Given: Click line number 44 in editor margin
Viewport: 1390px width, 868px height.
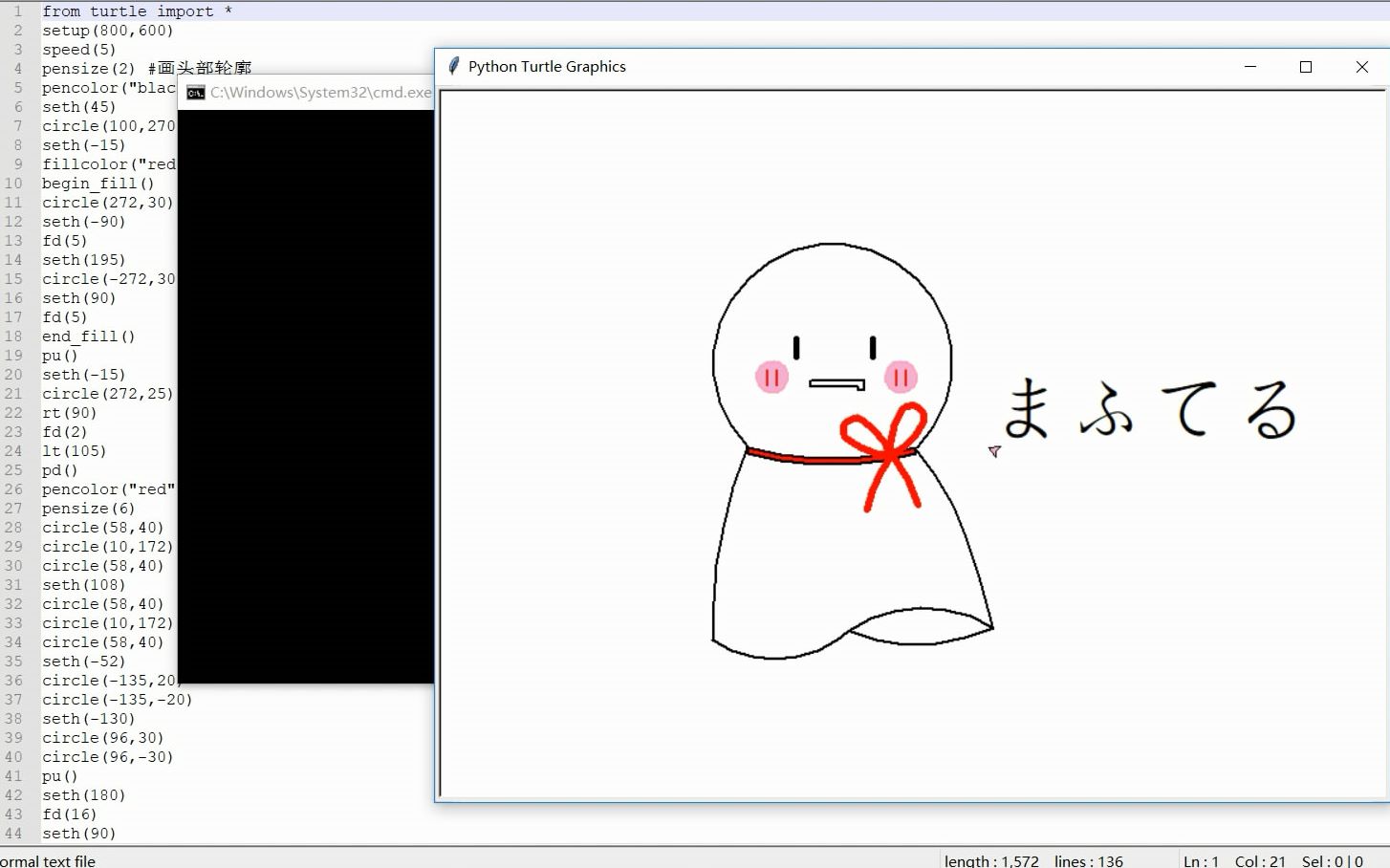Looking at the screenshot, I should [13, 834].
